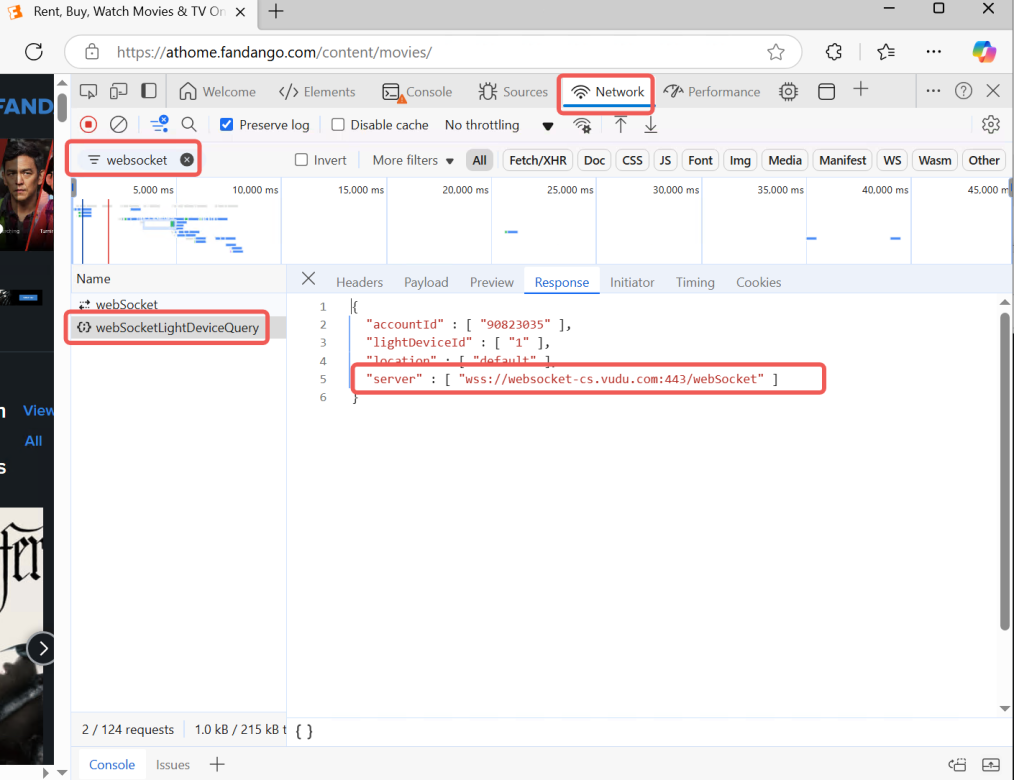
Task: Select the WS filter button
Action: (892, 160)
